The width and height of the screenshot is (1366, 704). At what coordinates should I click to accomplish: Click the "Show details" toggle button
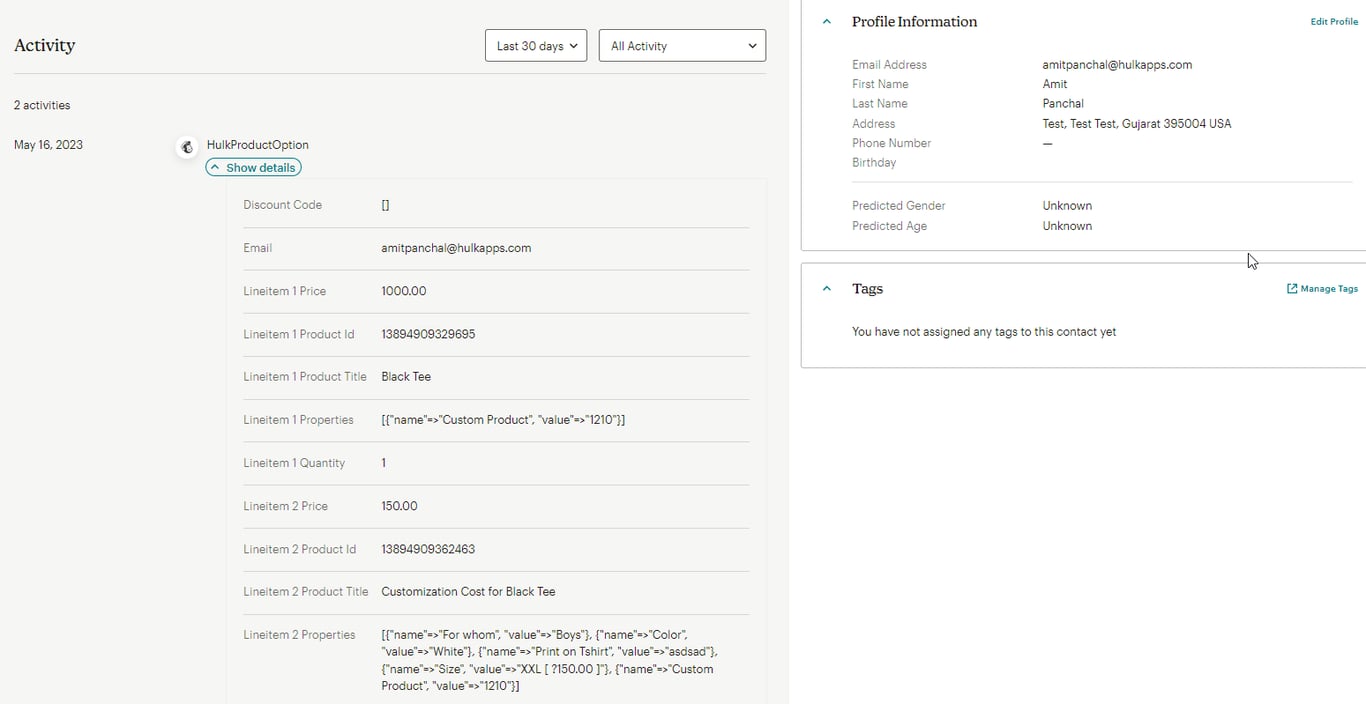[x=253, y=168]
